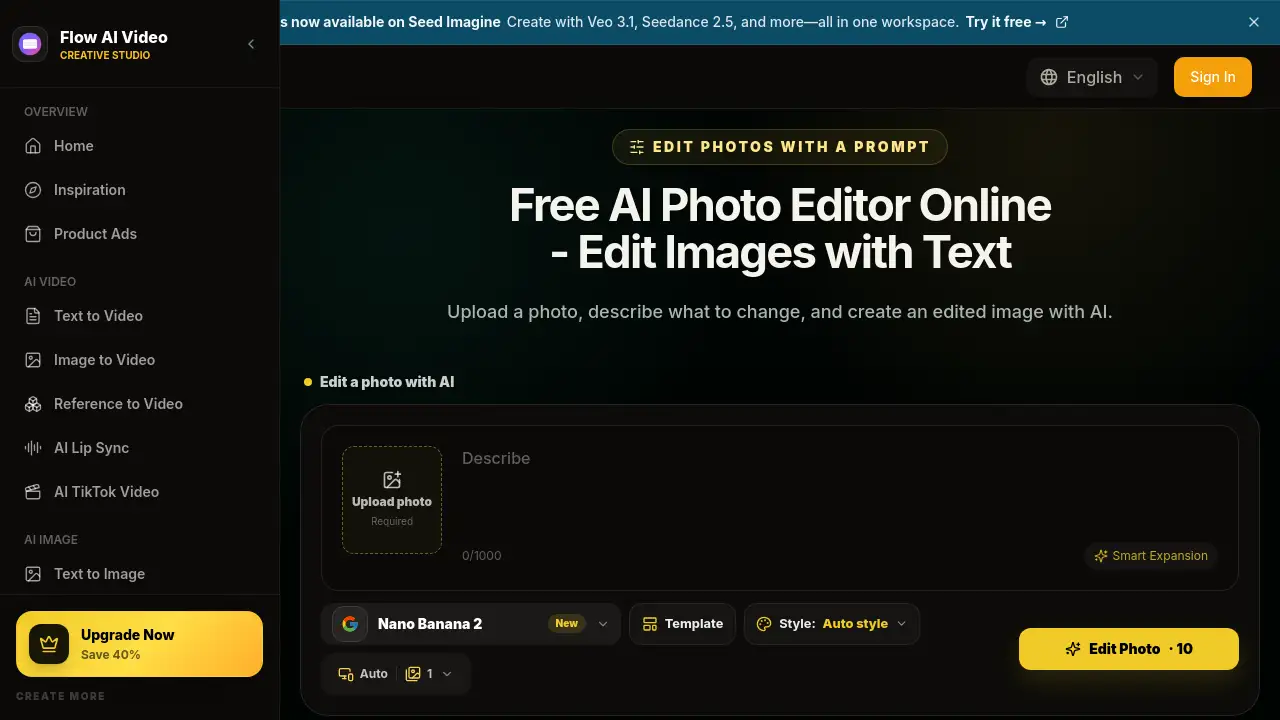Select Text to Video in sidebar
The image size is (1280, 720).
pyautogui.click(x=139, y=316)
